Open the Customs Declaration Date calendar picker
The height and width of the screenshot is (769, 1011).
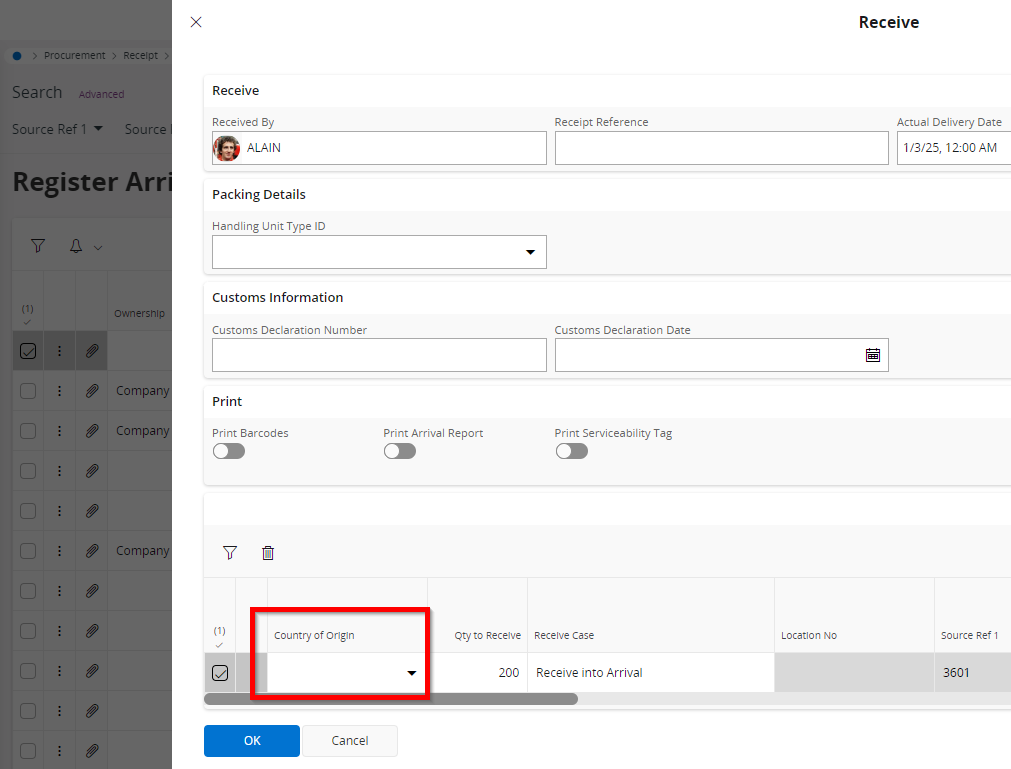872,355
